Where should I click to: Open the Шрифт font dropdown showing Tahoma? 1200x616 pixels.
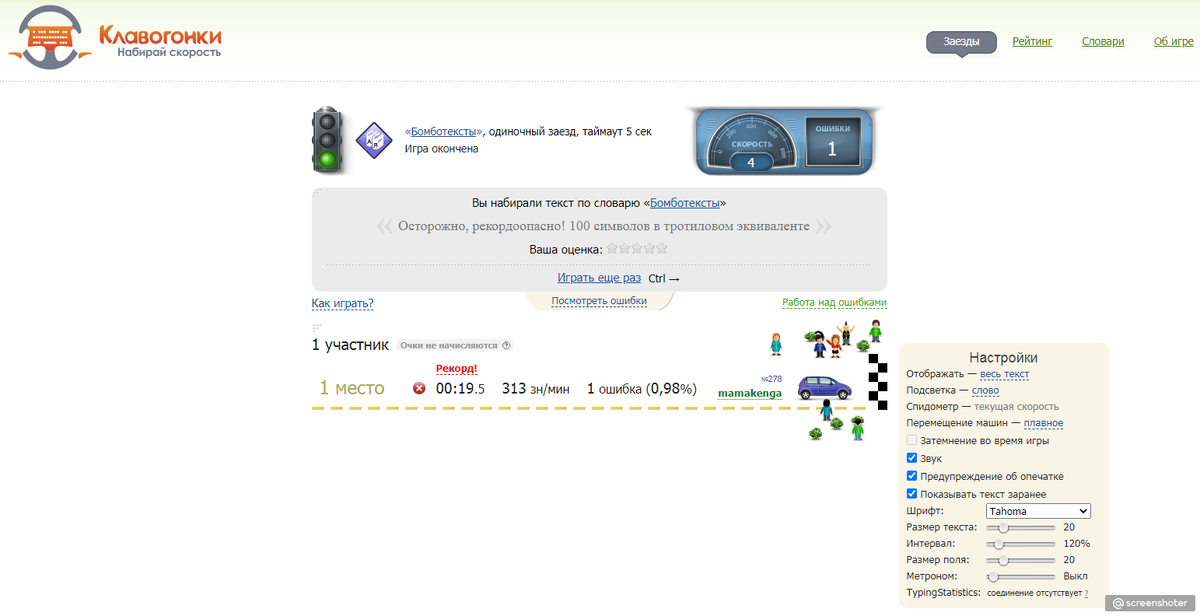[1037, 510]
